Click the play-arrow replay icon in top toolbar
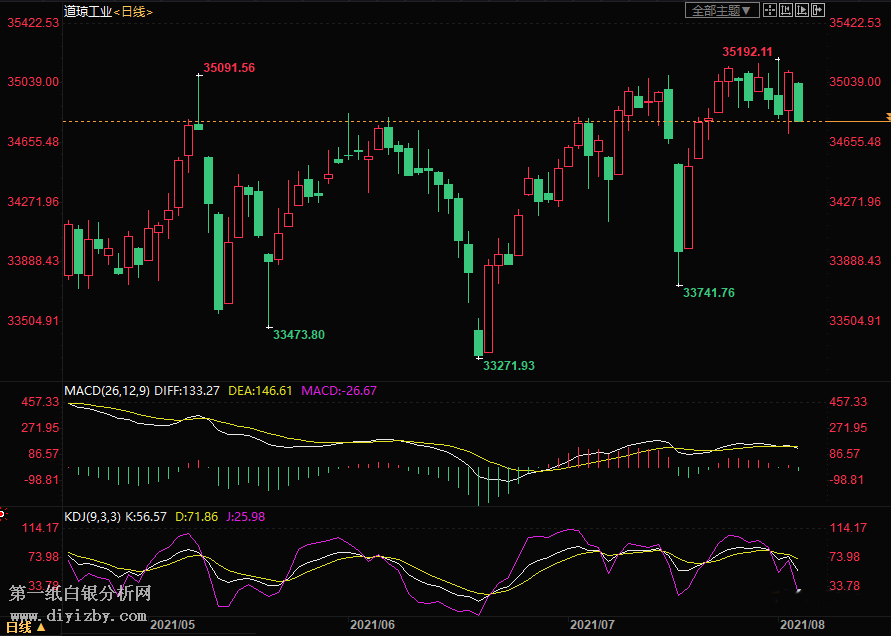Image resolution: width=891 pixels, height=636 pixels. (x=802, y=10)
